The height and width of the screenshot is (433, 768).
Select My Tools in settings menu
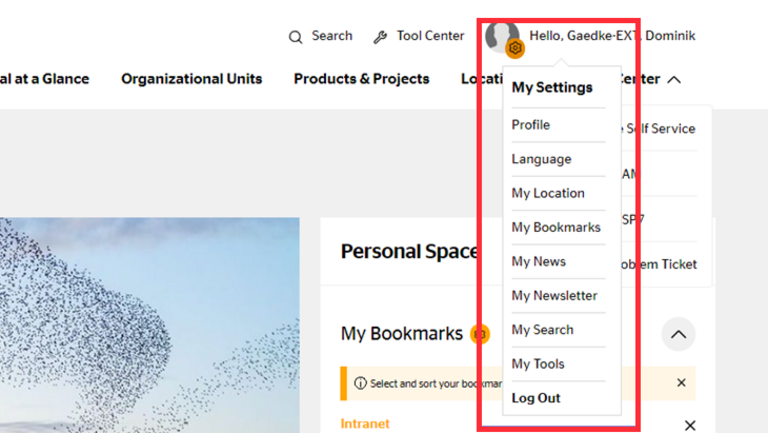538,364
